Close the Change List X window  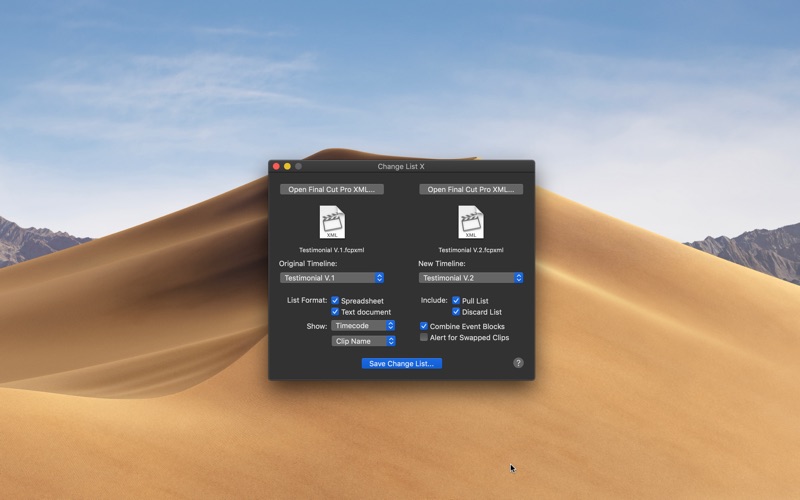[x=276, y=166]
